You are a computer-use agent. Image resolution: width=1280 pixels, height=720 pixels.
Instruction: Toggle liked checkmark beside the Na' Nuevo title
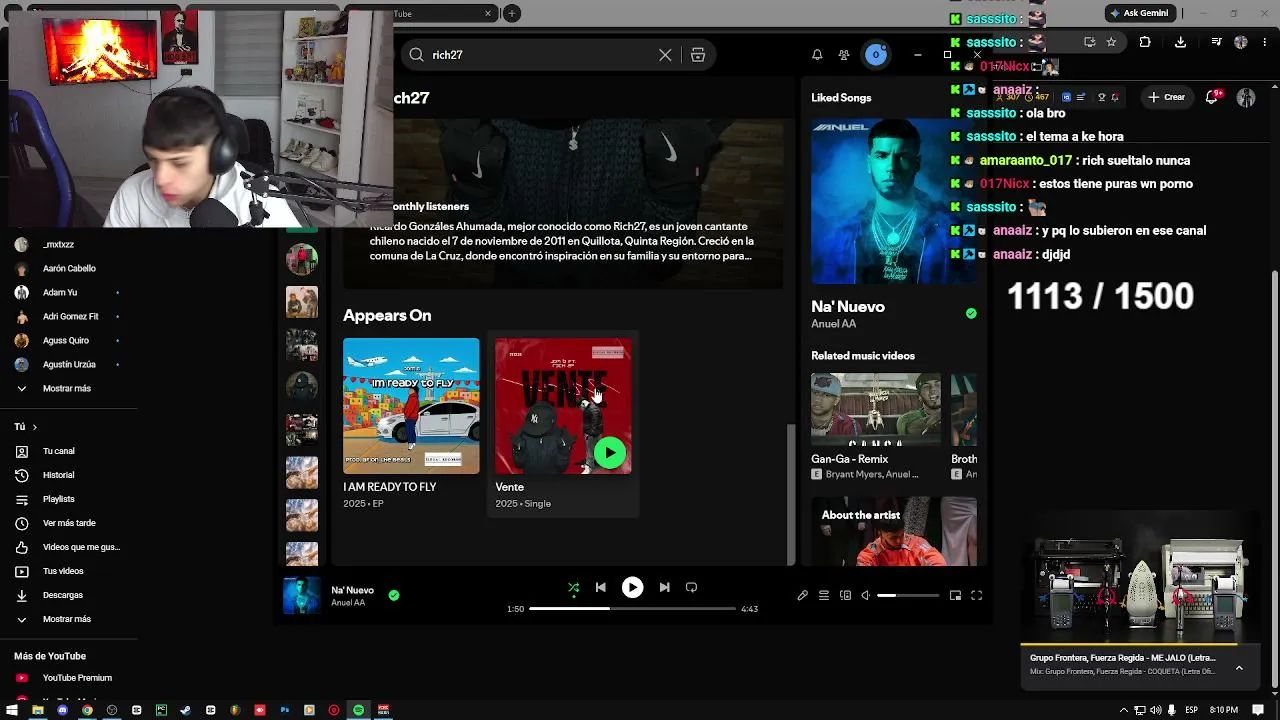971,314
